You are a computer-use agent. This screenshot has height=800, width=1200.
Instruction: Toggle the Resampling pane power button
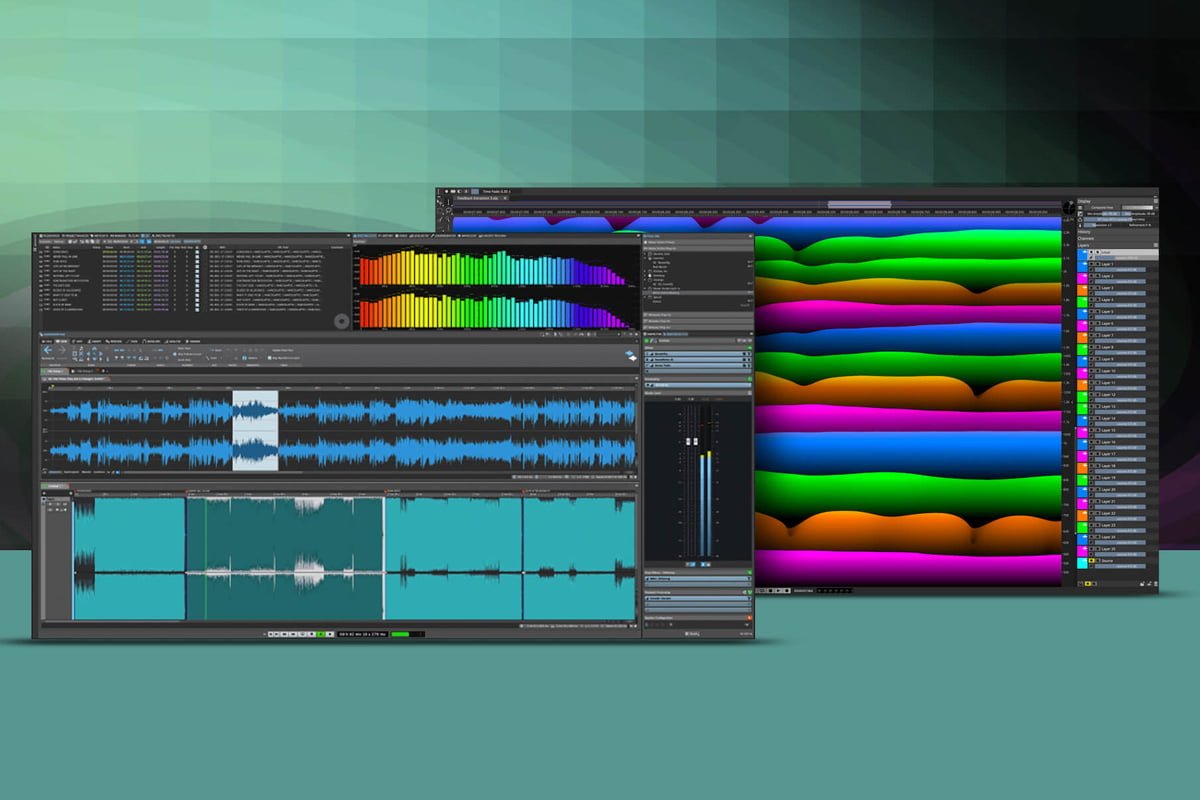click(749, 379)
